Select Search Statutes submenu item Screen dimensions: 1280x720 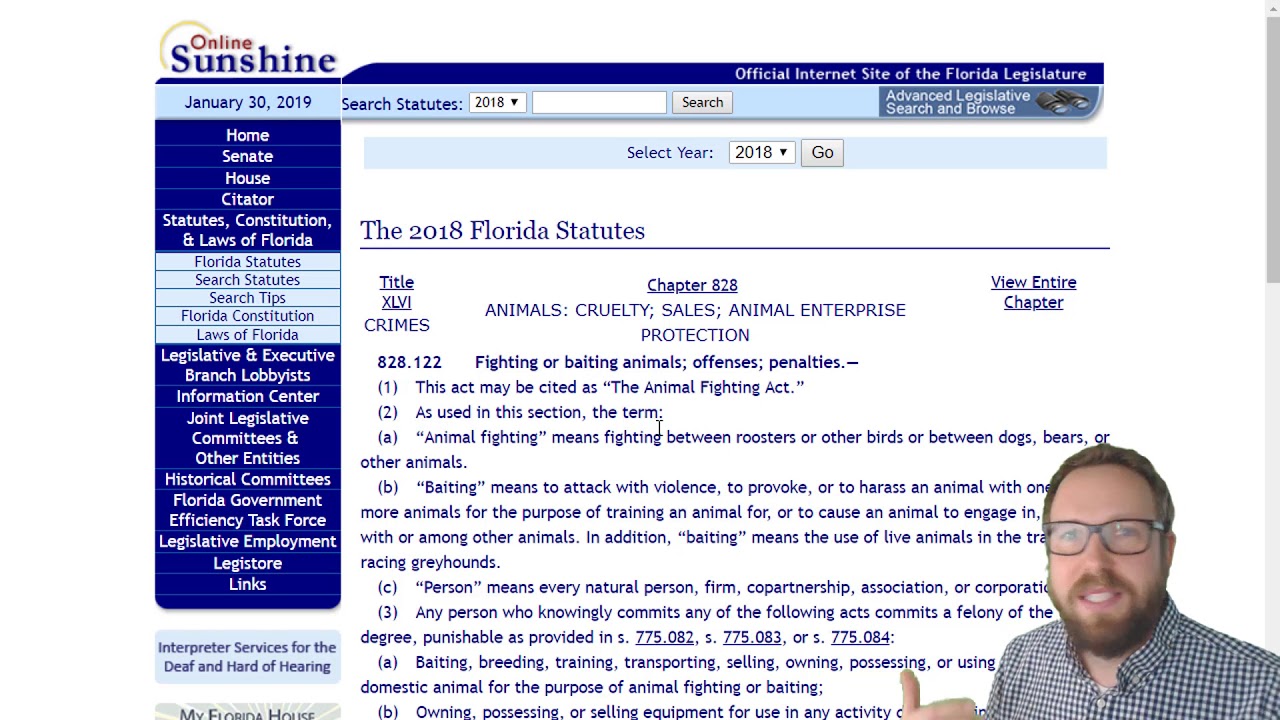click(x=247, y=280)
